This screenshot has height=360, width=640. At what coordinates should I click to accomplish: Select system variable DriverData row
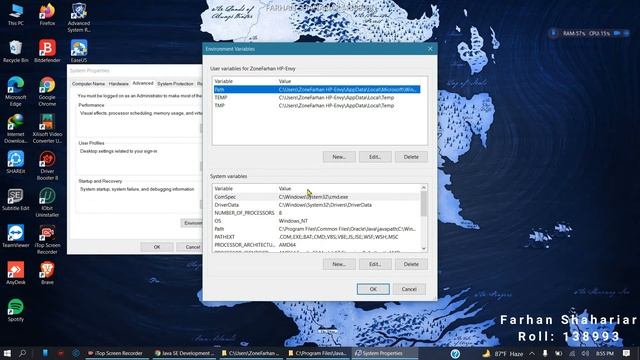pyautogui.click(x=317, y=205)
